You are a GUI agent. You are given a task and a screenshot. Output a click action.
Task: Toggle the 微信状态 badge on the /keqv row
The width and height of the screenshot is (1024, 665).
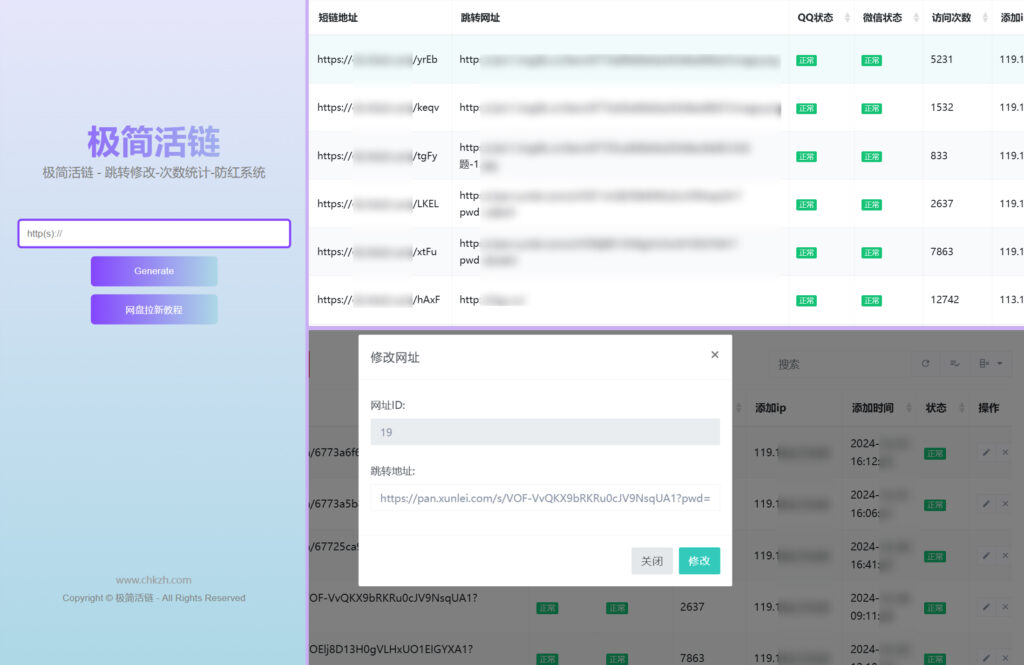click(x=871, y=108)
